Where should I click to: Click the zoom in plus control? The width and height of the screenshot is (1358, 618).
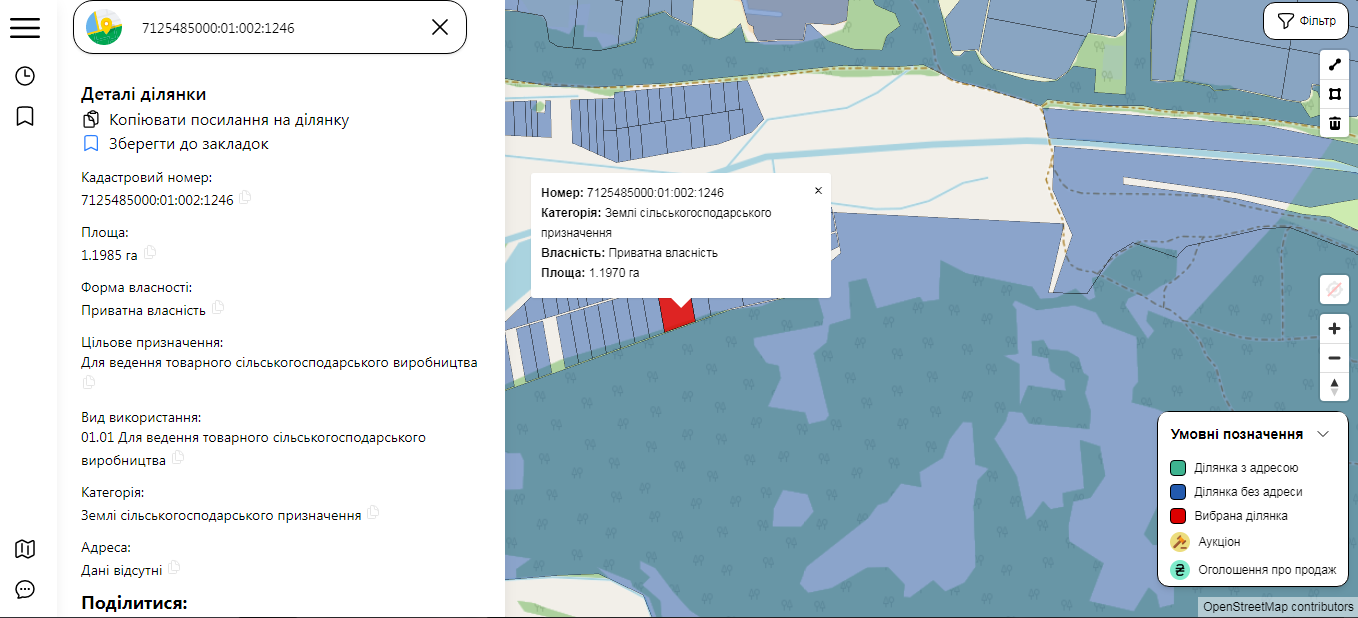(x=1334, y=328)
